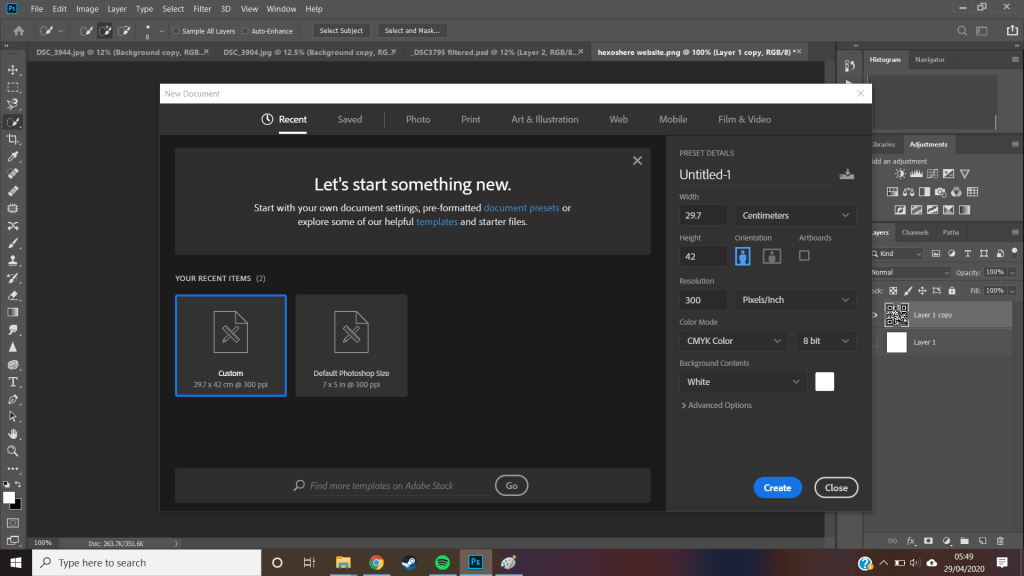Open the Centimeters units dropdown
The height and width of the screenshot is (576, 1024).
795,215
